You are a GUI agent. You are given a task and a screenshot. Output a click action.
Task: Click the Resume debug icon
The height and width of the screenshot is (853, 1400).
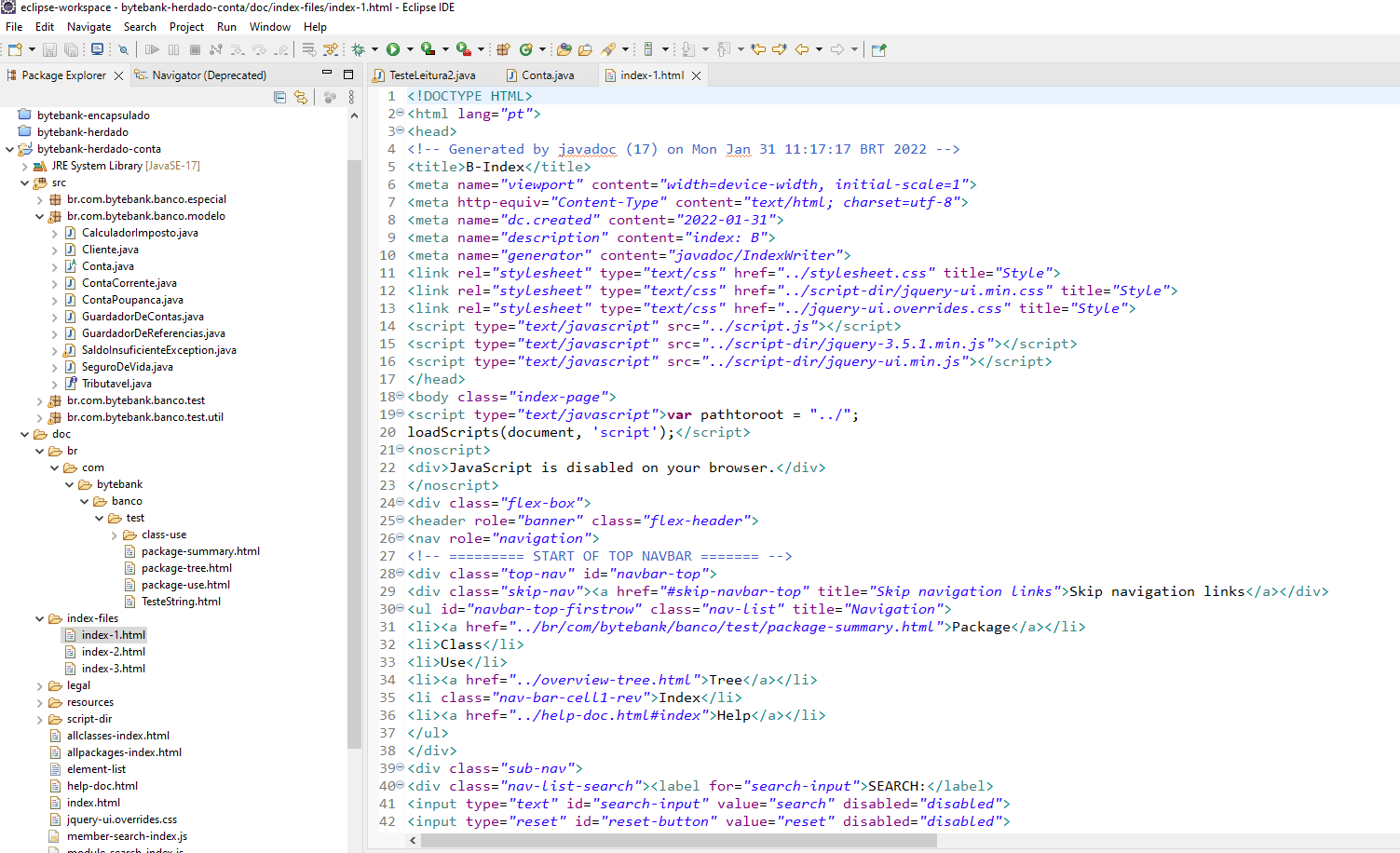(152, 49)
